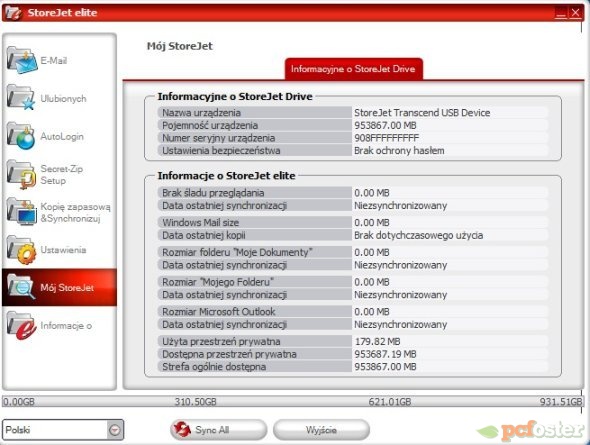Open the Polski language dropdown

62,430
